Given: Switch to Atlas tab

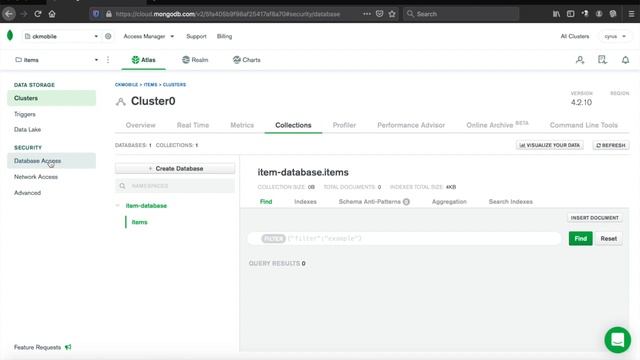Looking at the screenshot, I should point(144,60).
